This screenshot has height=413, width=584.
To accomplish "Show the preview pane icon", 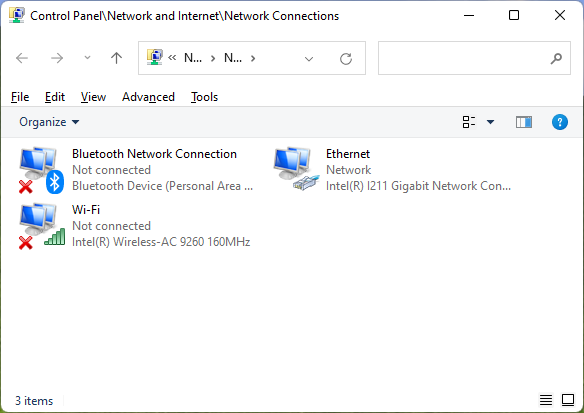I will (x=524, y=122).
